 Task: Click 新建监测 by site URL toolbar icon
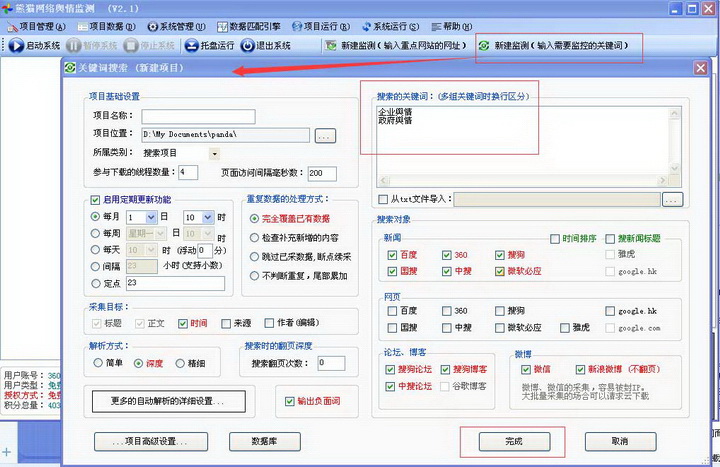click(x=332, y=46)
